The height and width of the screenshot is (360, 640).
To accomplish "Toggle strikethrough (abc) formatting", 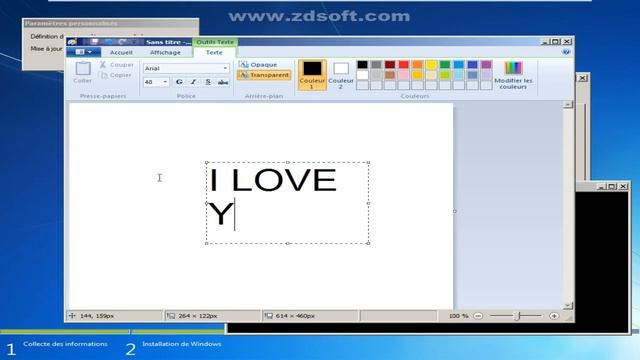I will pyautogui.click(x=223, y=82).
